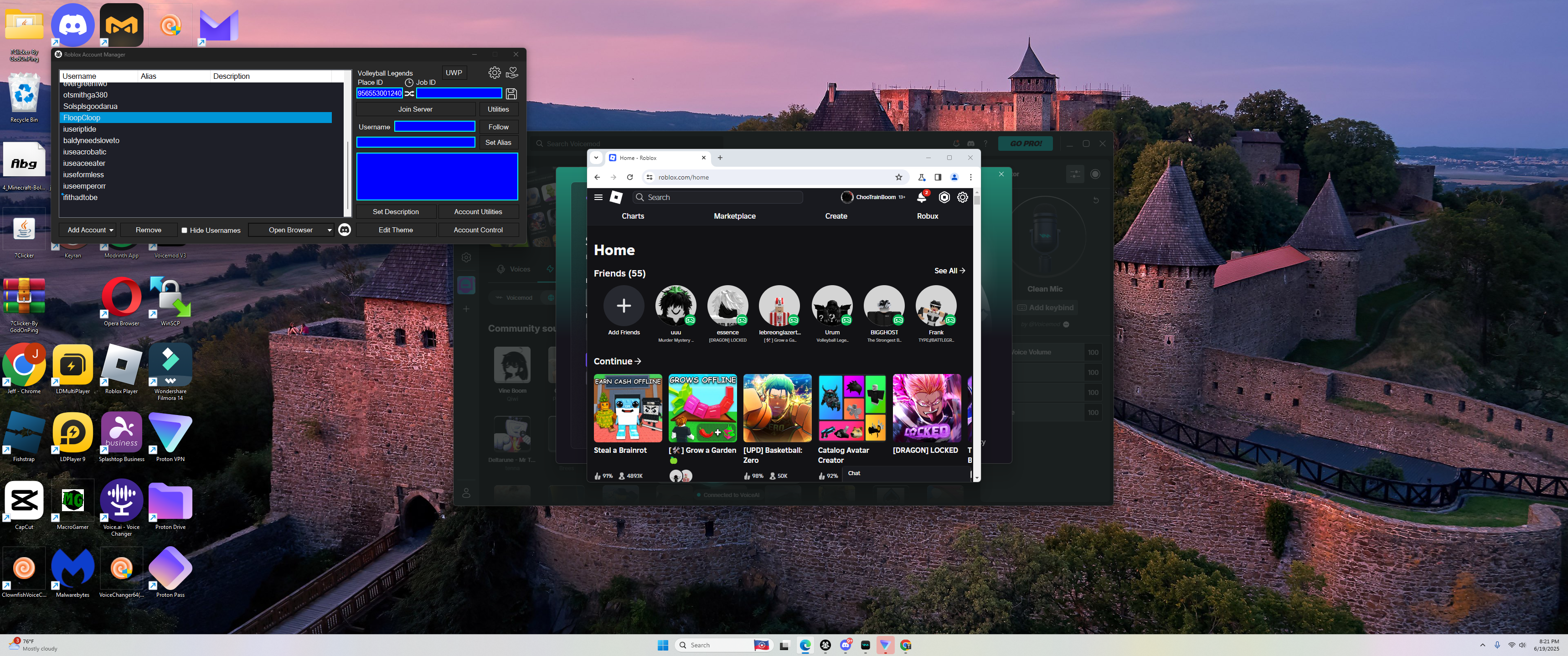This screenshot has height=656, width=1568.
Task: Click the recent games clock icon
Action: point(409,83)
